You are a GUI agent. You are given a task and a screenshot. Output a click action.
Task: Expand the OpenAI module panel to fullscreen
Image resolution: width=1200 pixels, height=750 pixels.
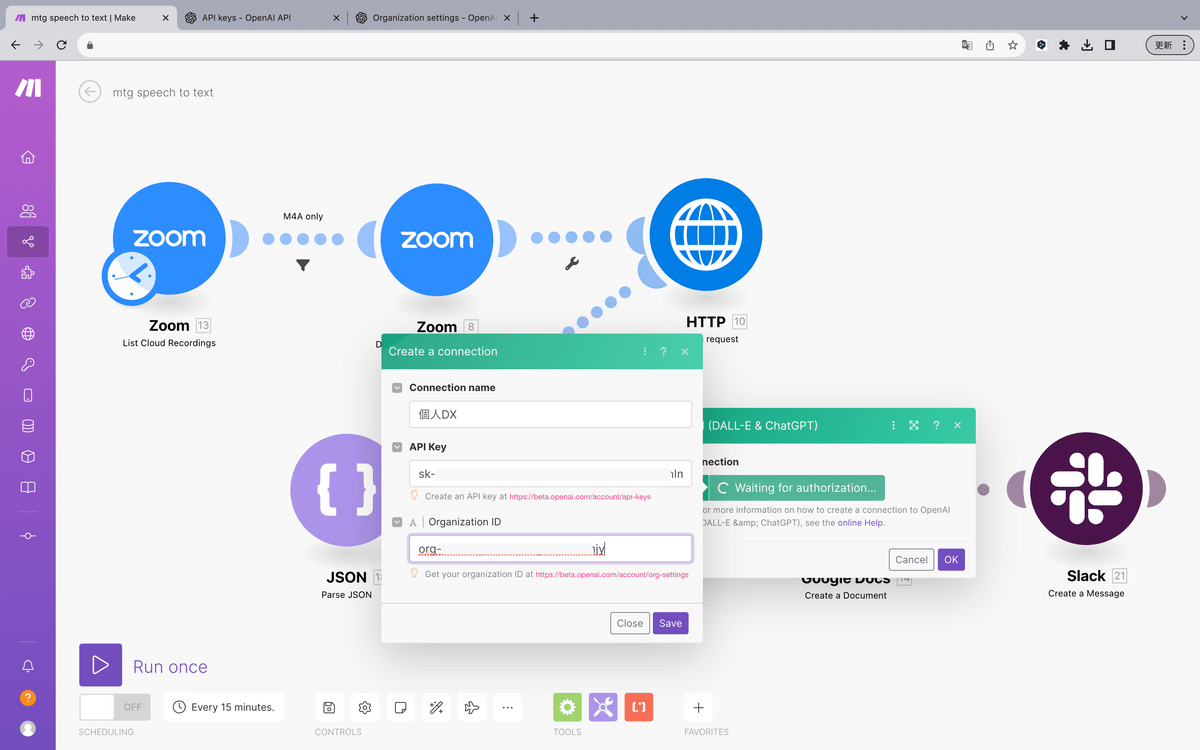coord(914,425)
